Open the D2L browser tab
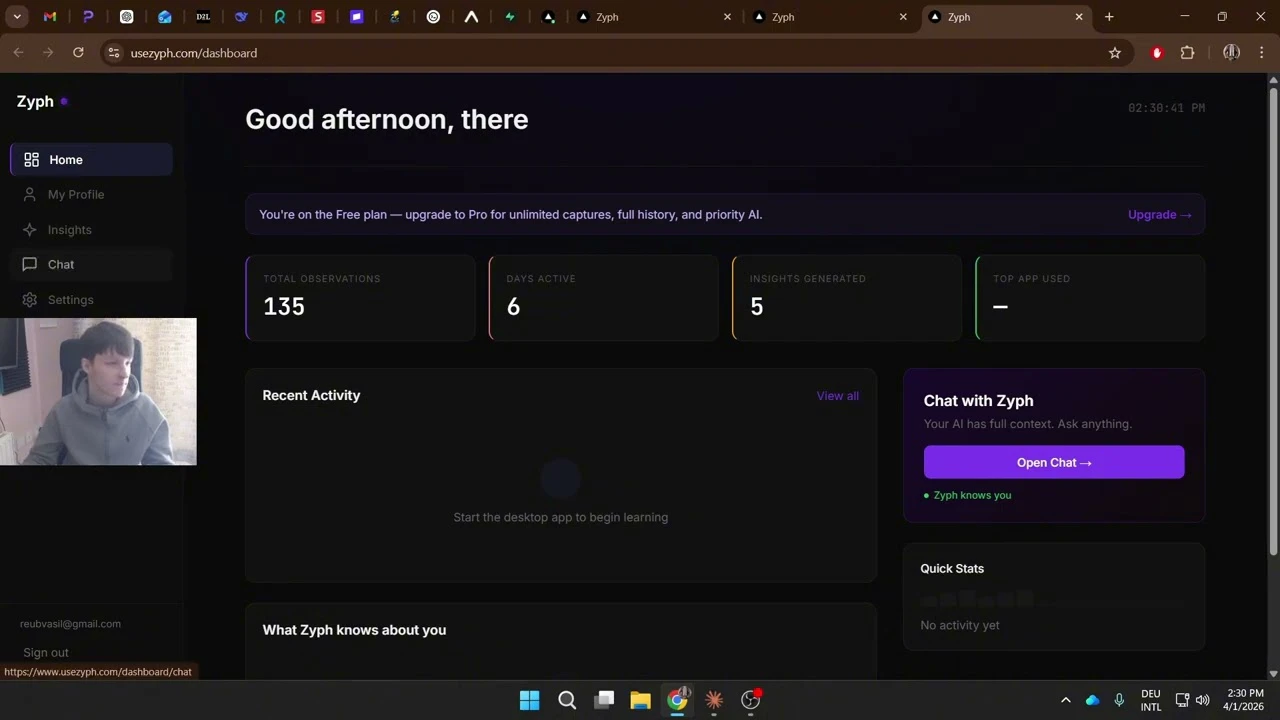 point(203,17)
